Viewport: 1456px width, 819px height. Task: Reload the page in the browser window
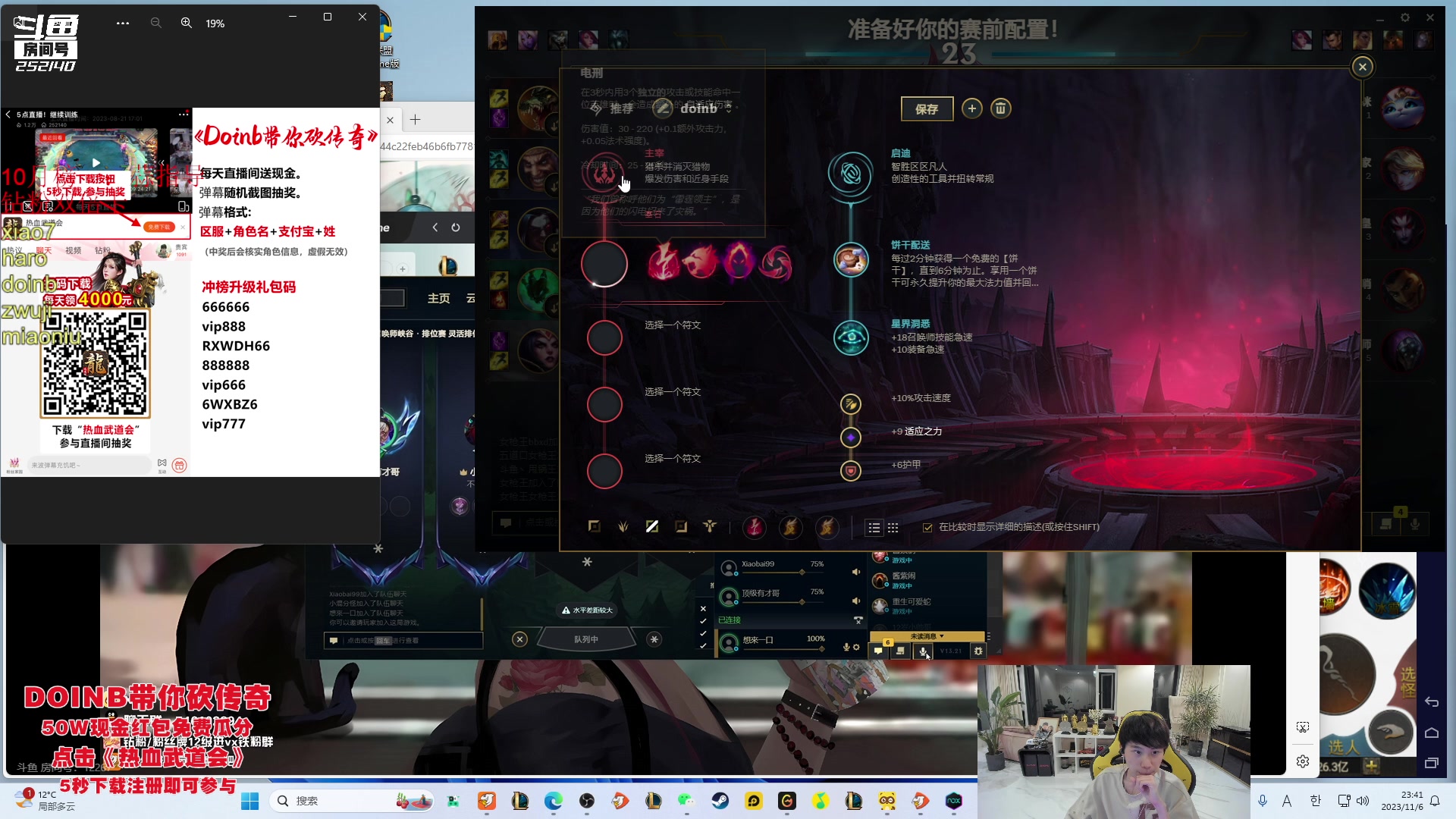[x=455, y=227]
